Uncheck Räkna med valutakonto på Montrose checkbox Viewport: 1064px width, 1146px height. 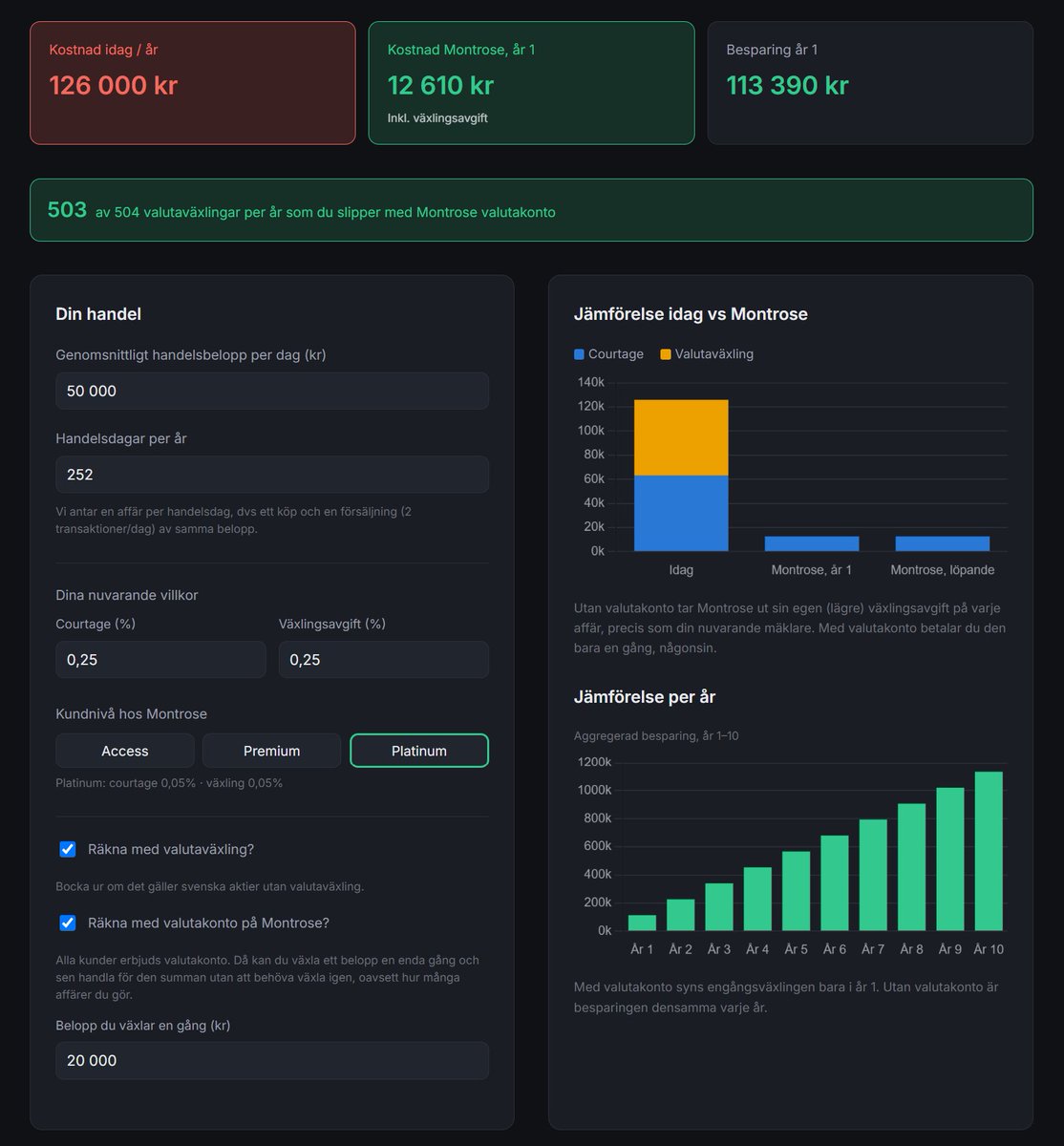pos(68,923)
